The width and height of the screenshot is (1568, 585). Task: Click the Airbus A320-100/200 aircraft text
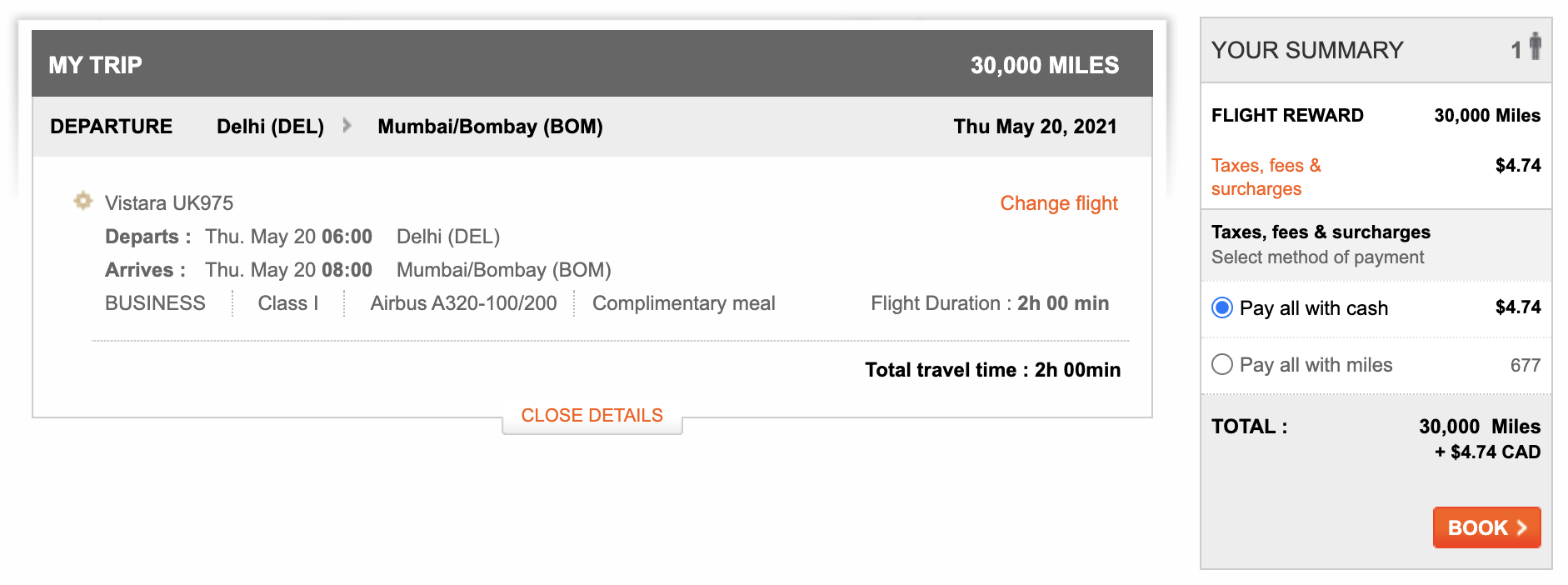pos(463,303)
